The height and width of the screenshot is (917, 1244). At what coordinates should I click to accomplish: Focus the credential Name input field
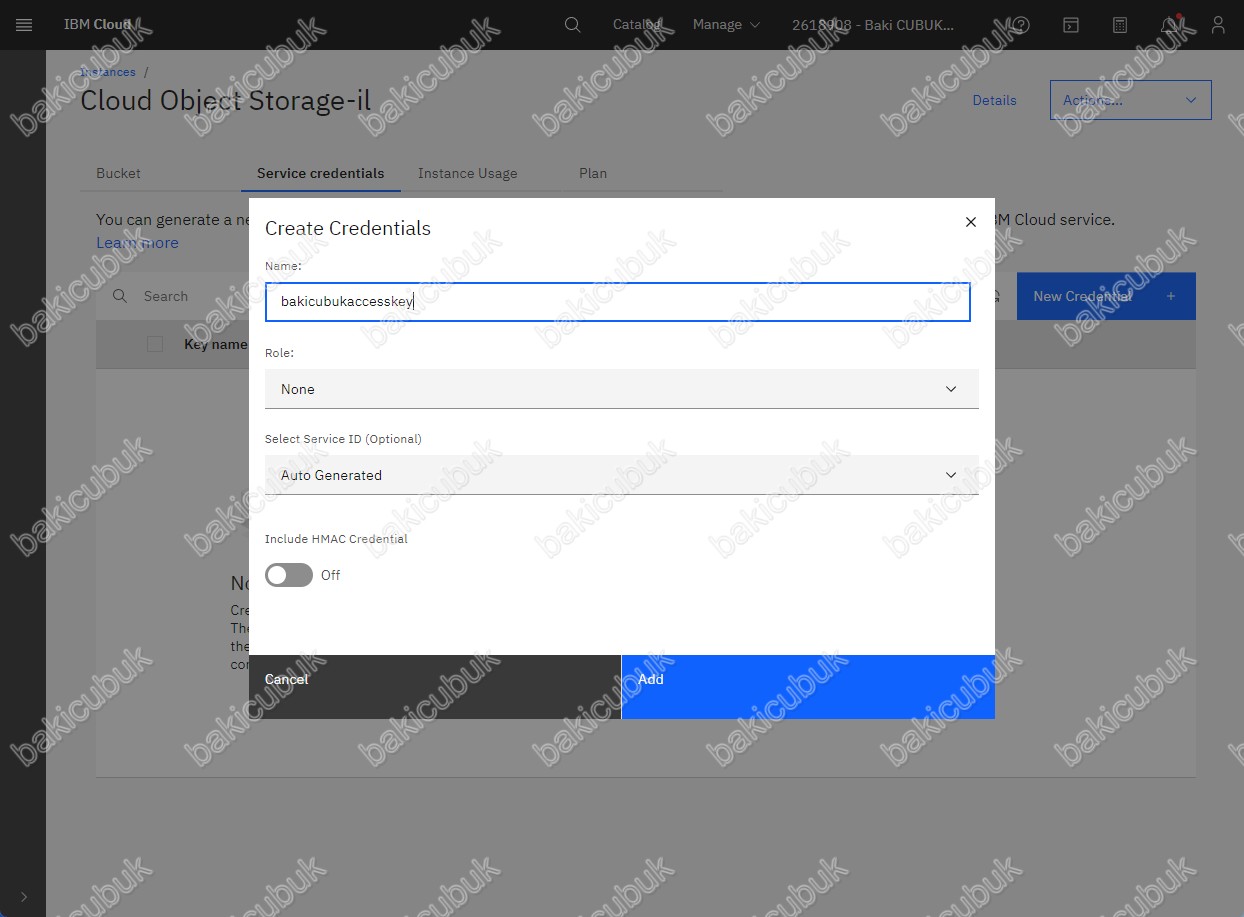pyautogui.click(x=618, y=302)
